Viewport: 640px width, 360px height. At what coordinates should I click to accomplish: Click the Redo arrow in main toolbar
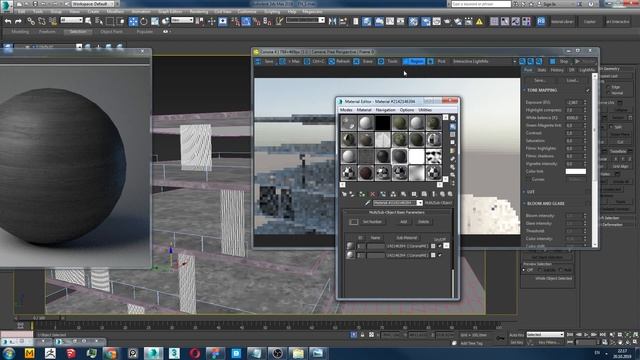coord(18,21)
